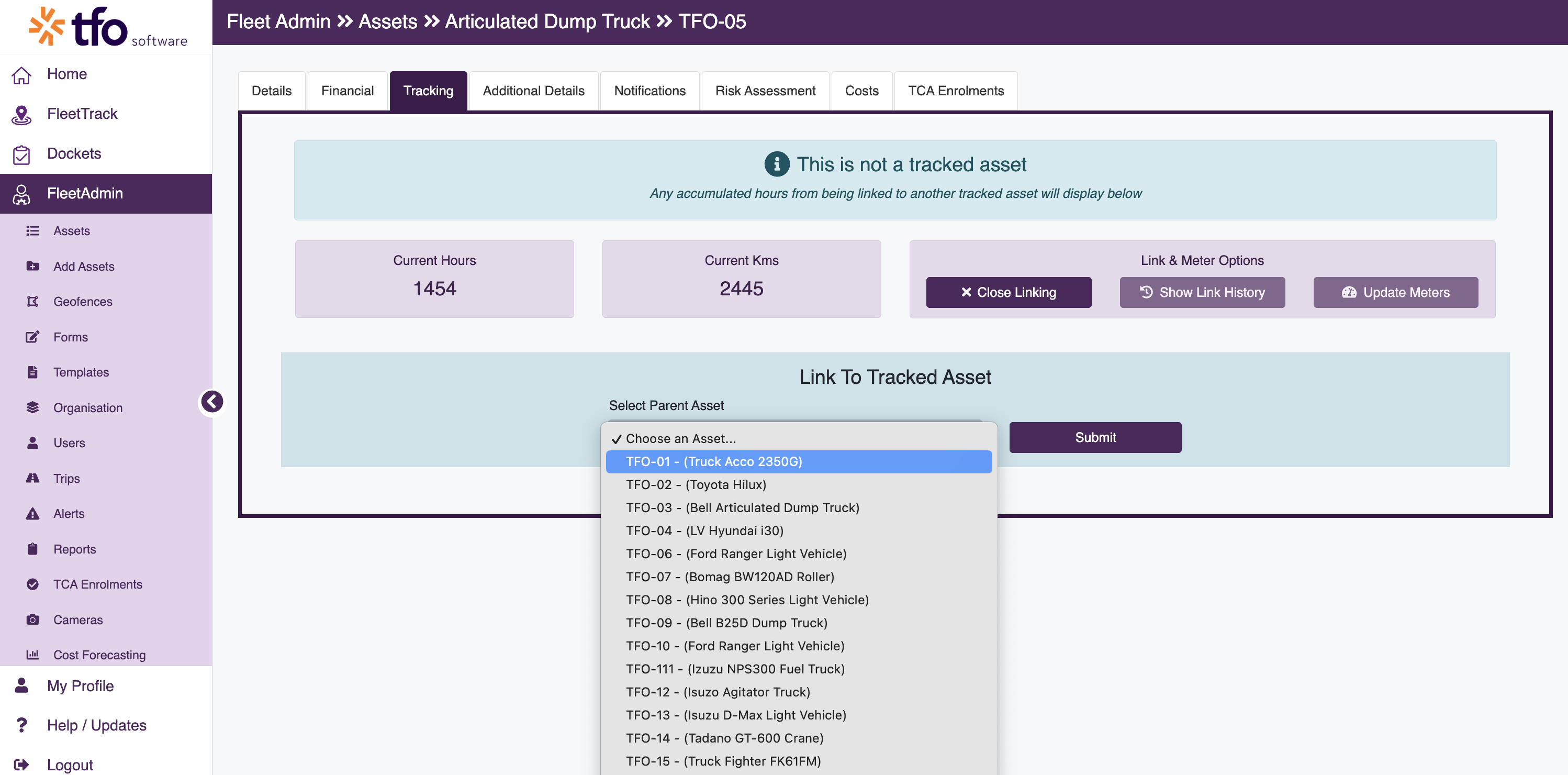Select TFO-111 Izuzu NPS300 Fuel Truck
1568x775 pixels.
pos(799,669)
